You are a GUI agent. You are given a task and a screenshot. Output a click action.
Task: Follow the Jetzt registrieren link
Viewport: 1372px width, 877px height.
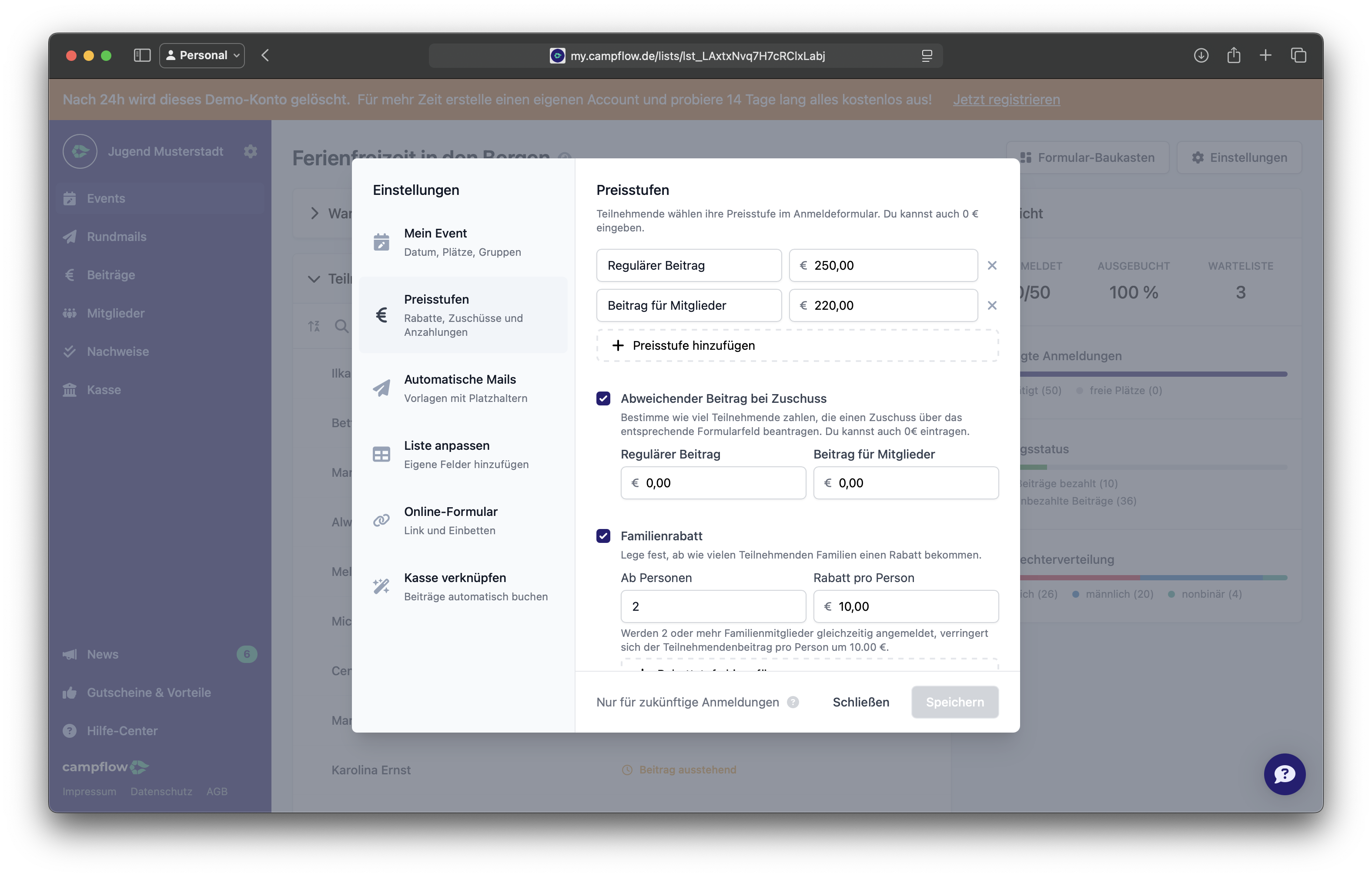click(x=1006, y=100)
